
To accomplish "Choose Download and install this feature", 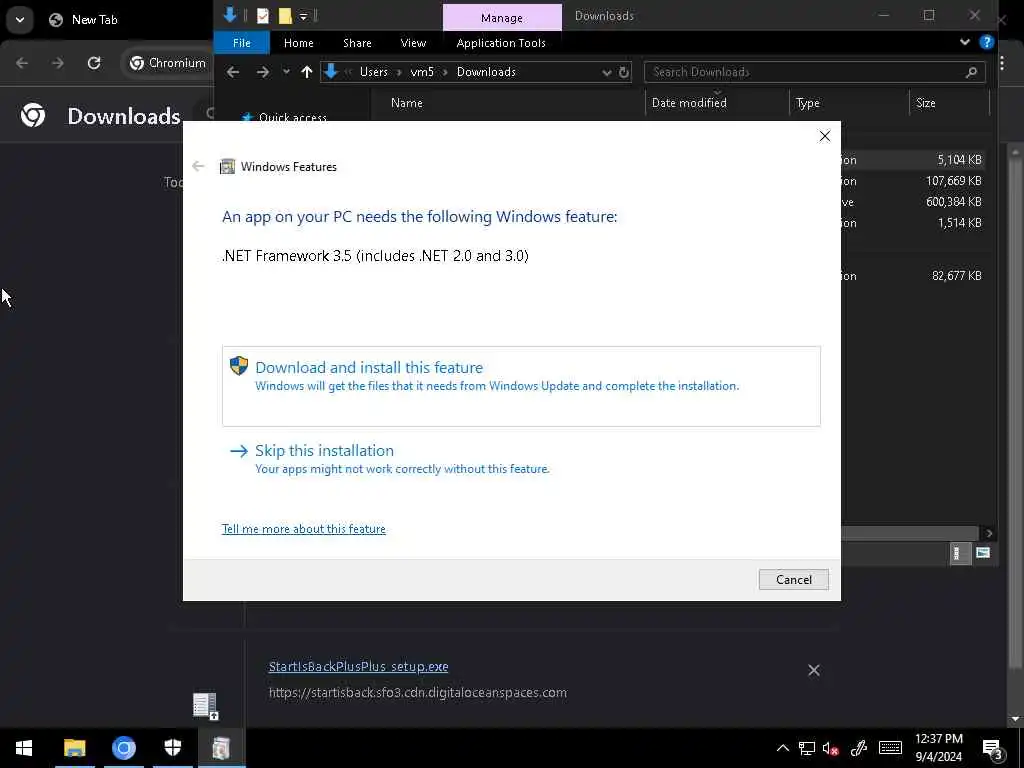I will pyautogui.click(x=520, y=386).
